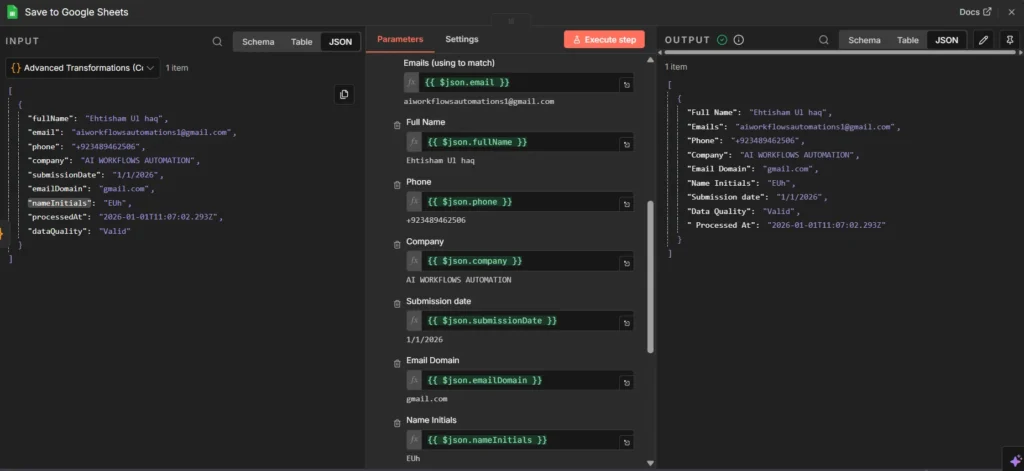The width and height of the screenshot is (1024, 471).
Task: Open the Advanced Transformations node dropdown
Action: (83, 68)
